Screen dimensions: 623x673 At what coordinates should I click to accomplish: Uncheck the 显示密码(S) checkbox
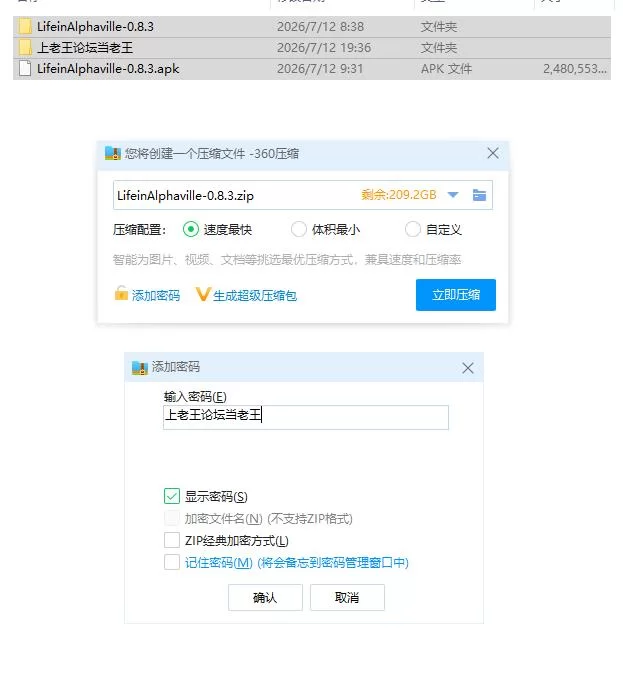[x=172, y=496]
